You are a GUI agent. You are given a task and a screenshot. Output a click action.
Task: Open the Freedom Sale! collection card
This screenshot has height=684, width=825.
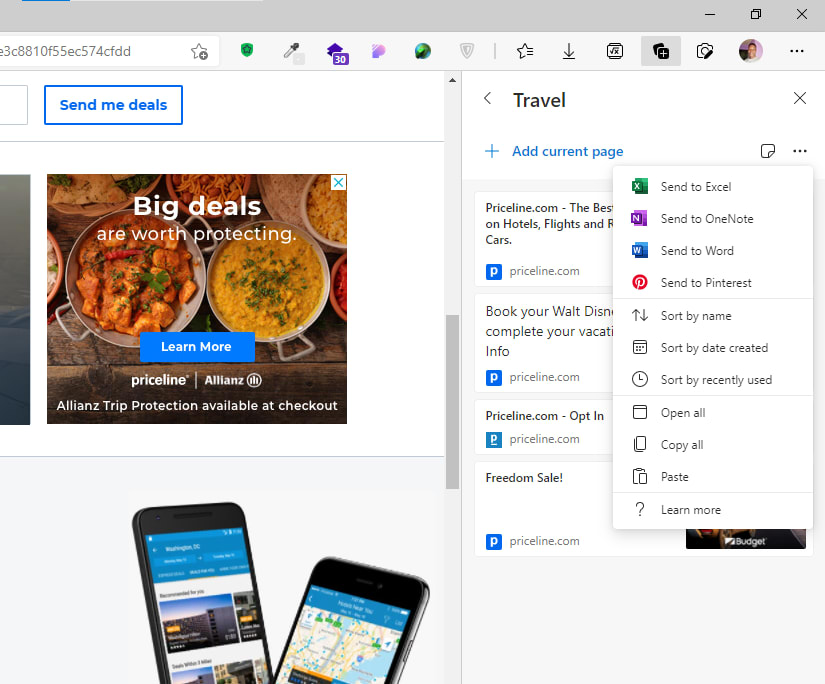(544, 509)
